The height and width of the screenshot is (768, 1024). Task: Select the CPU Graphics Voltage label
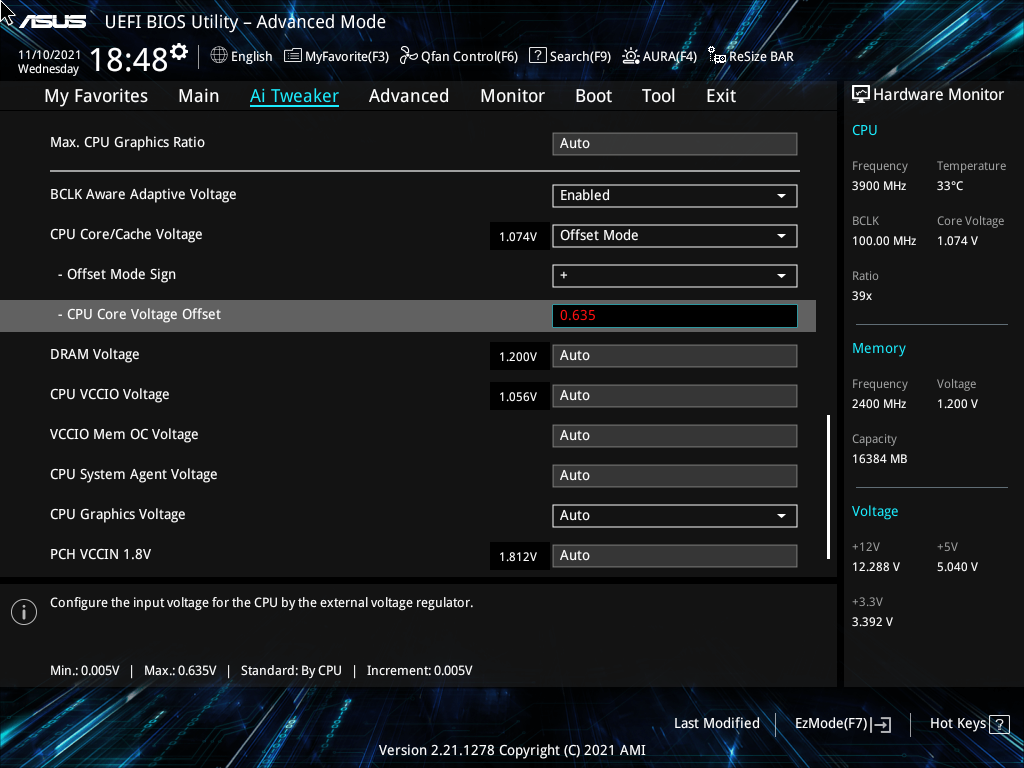point(118,515)
